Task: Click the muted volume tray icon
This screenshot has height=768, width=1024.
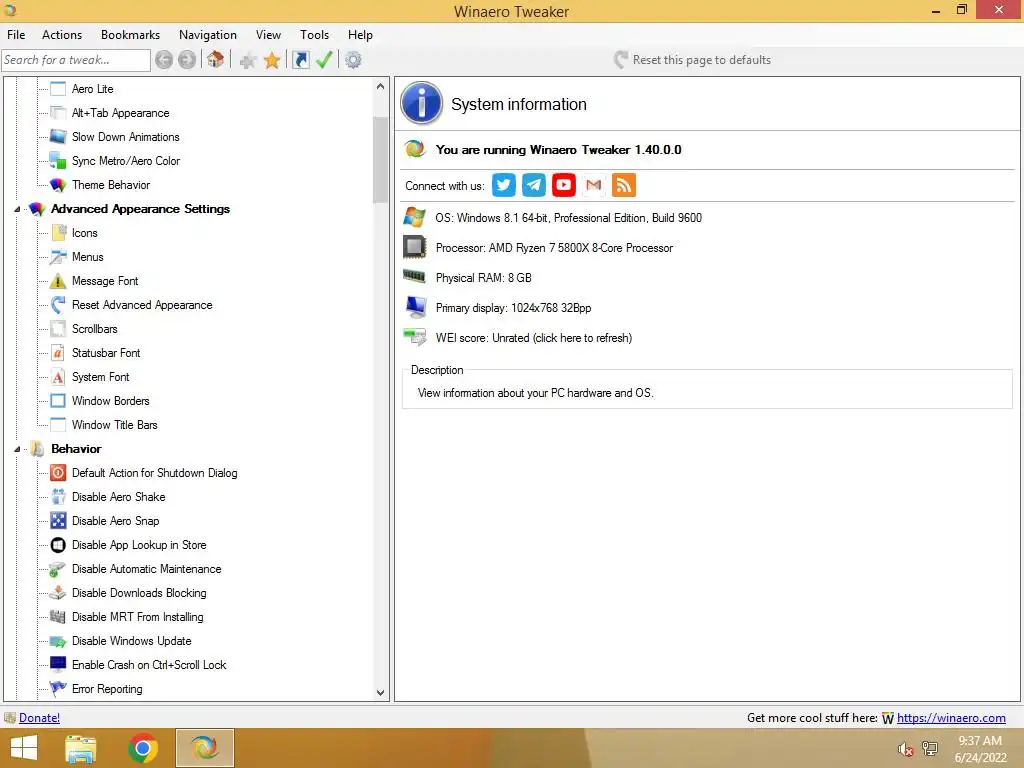Action: pyautogui.click(x=905, y=749)
